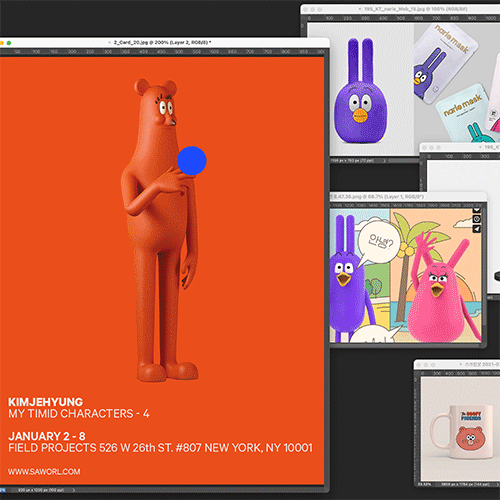Image resolution: width=500 pixels, height=500 pixels.
Task: Activate the 195_KT_narle_Web jpg title bar
Action: [x=400, y=9]
